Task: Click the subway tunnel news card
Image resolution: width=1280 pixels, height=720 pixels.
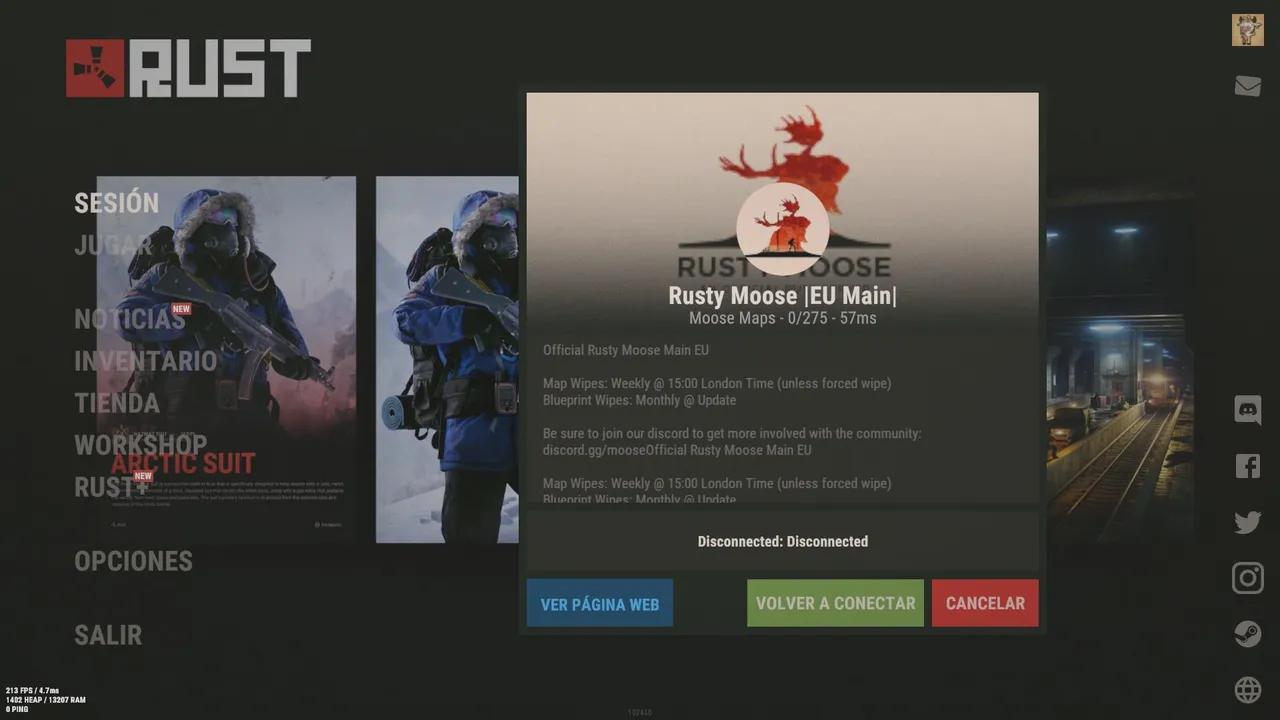Action: 1120,360
